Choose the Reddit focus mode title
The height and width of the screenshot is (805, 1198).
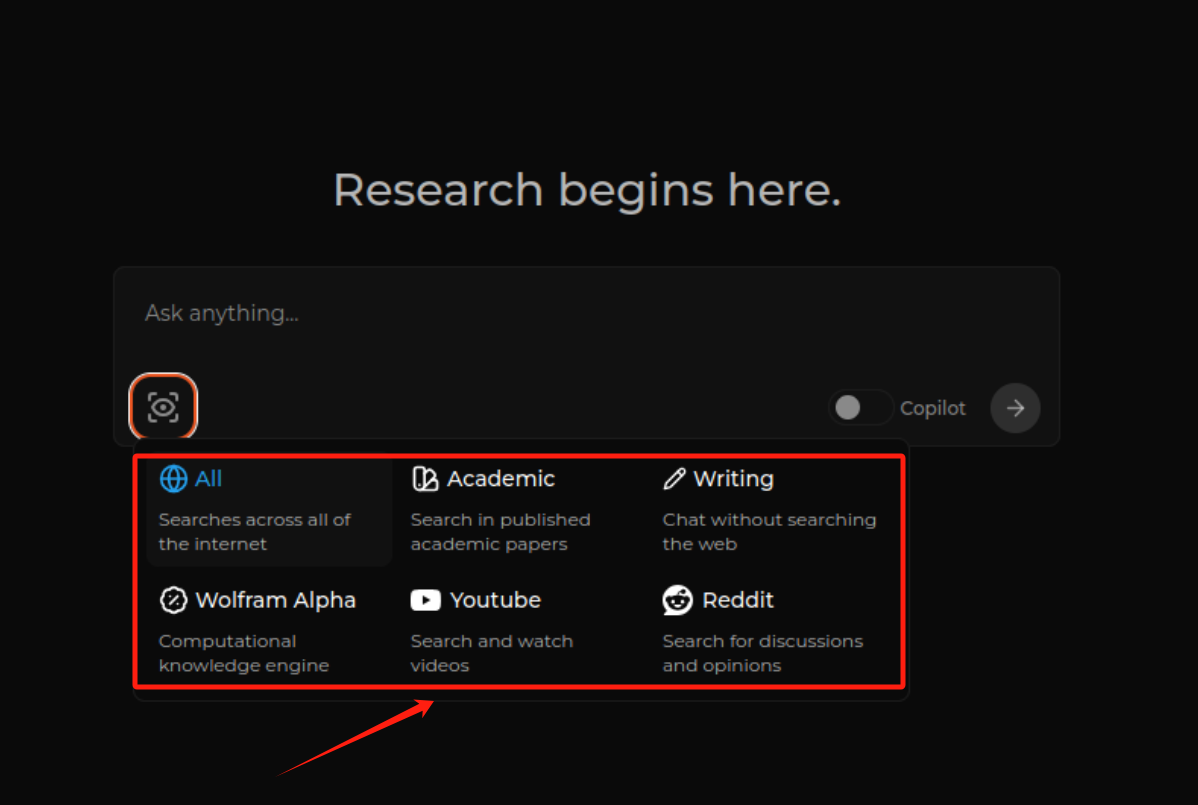click(x=738, y=600)
